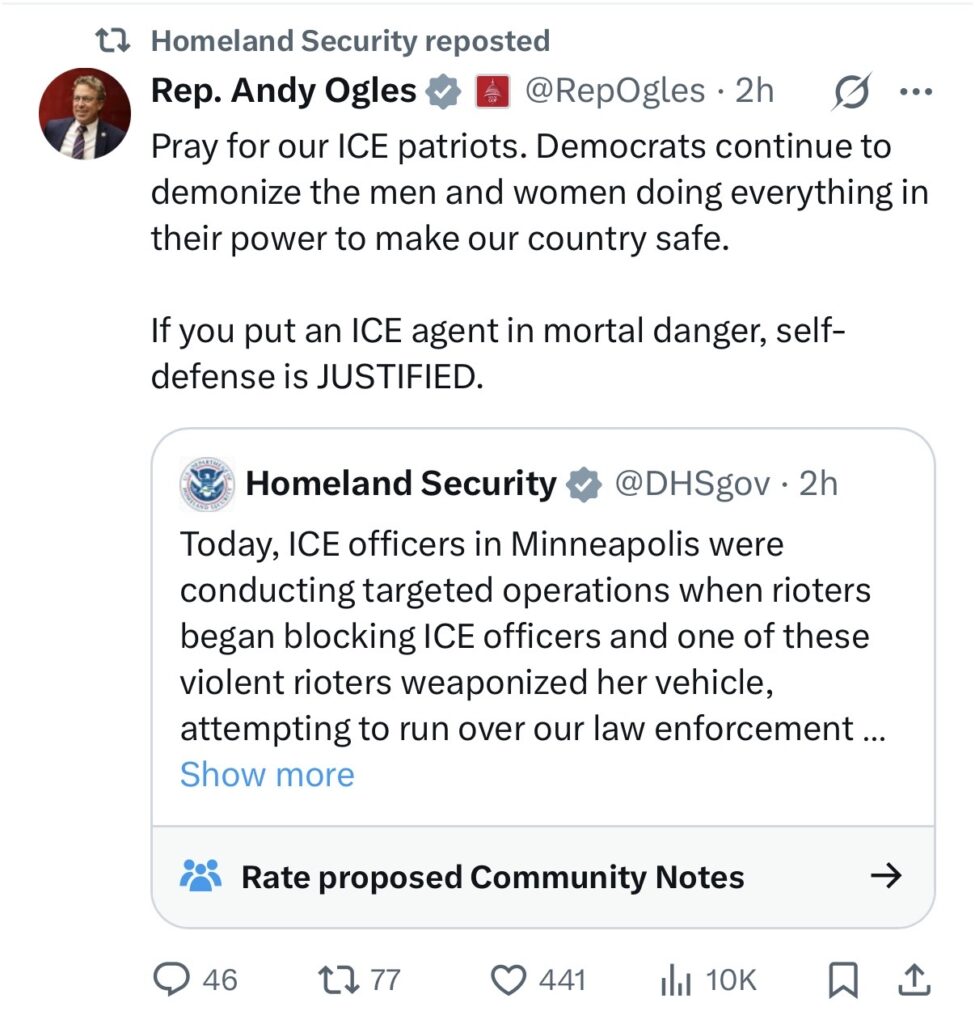Expand quoted tweet with Show more

[267, 774]
